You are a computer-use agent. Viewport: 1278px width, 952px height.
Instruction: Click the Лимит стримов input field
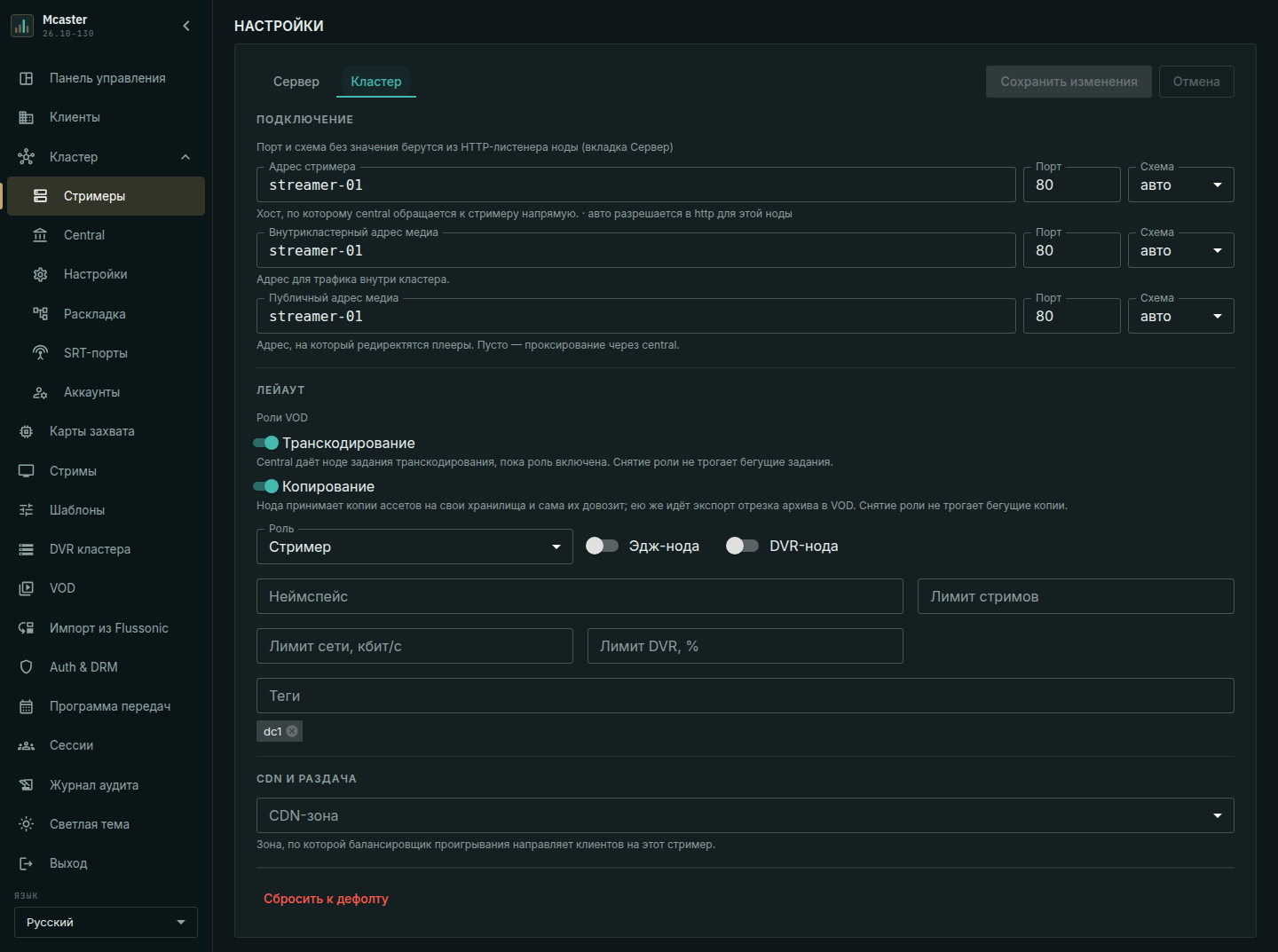pos(1076,596)
